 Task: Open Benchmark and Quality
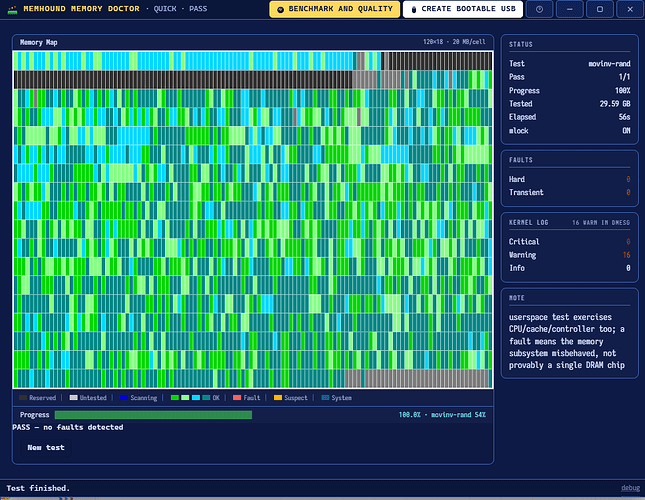(x=334, y=9)
